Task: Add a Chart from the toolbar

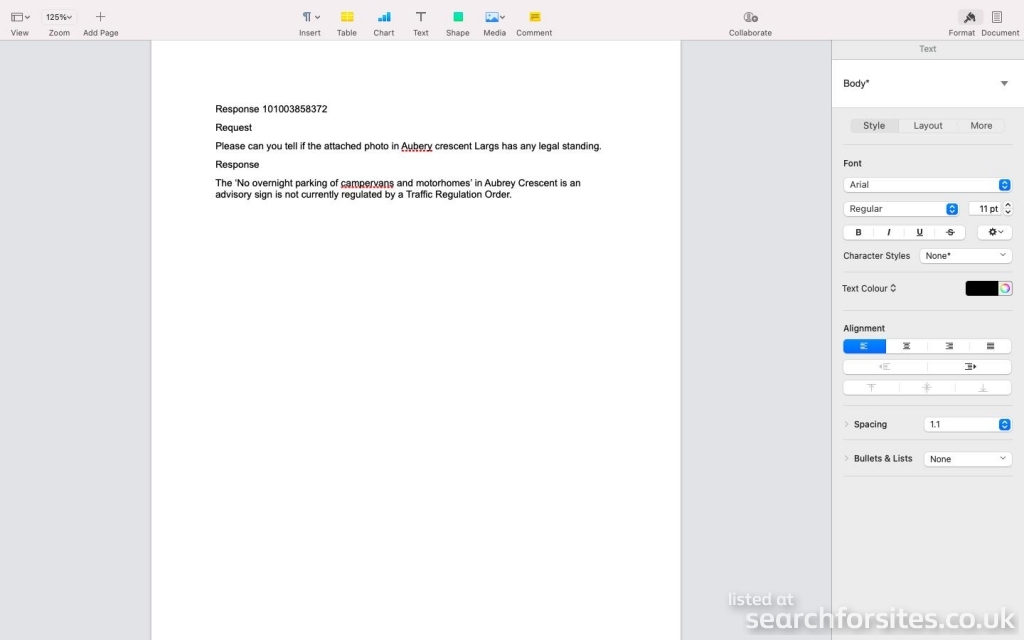Action: (384, 22)
